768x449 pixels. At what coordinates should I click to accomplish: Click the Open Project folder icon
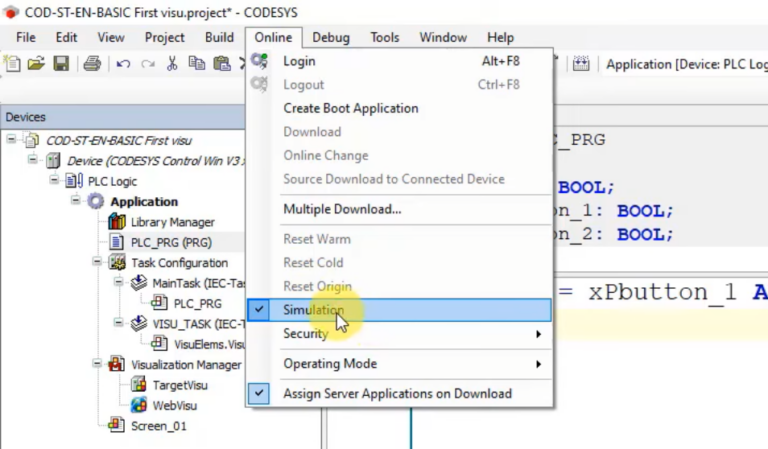click(x=36, y=64)
